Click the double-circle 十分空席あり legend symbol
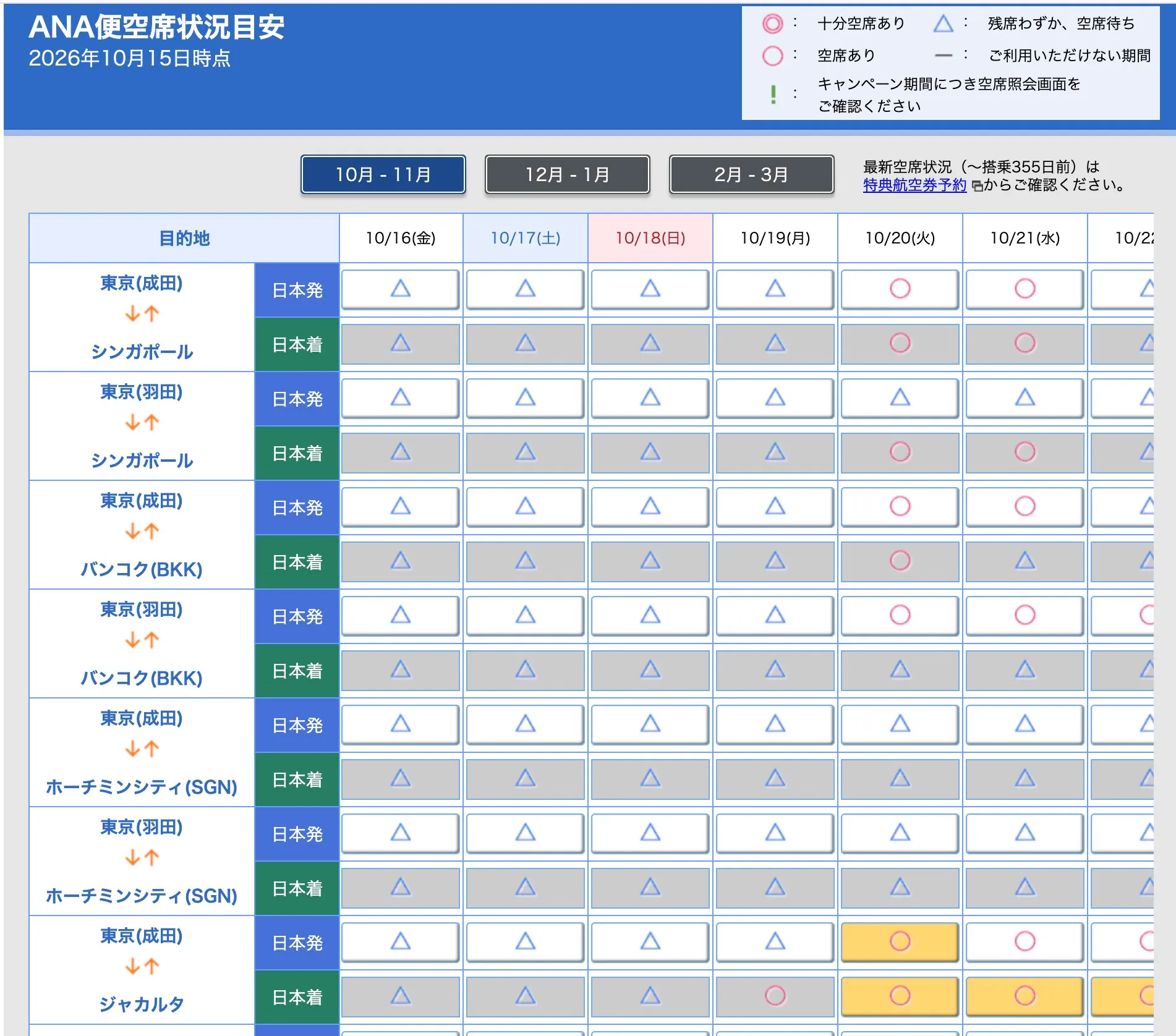The width and height of the screenshot is (1176, 1036). click(772, 23)
